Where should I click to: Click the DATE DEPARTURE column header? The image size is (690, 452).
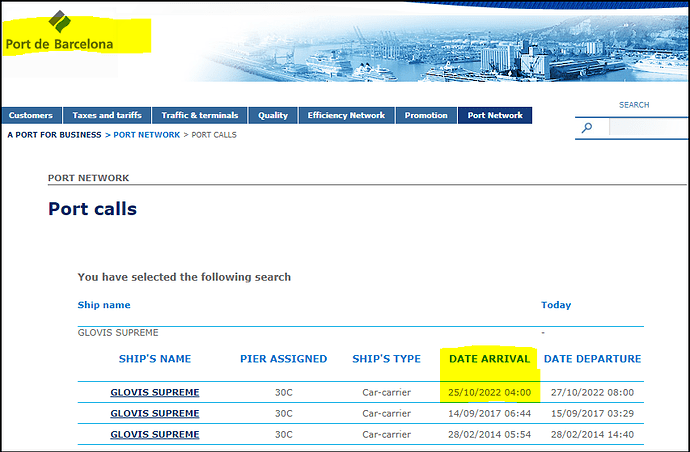592,359
